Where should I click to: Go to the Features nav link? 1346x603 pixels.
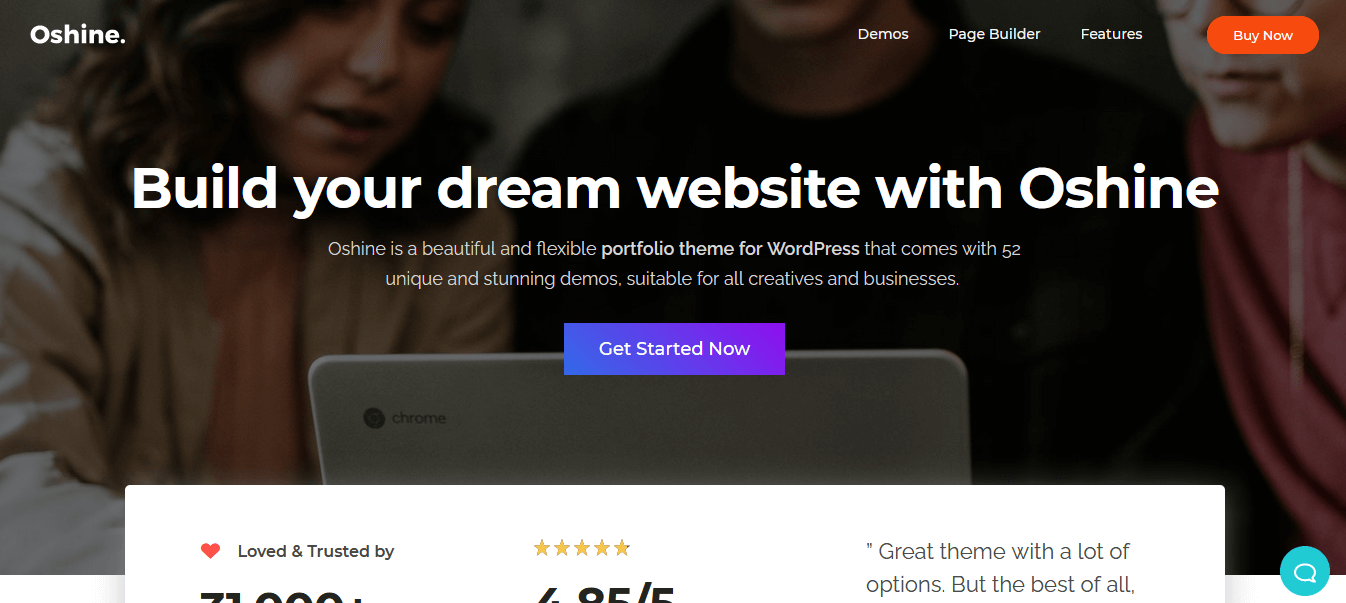click(x=1111, y=34)
